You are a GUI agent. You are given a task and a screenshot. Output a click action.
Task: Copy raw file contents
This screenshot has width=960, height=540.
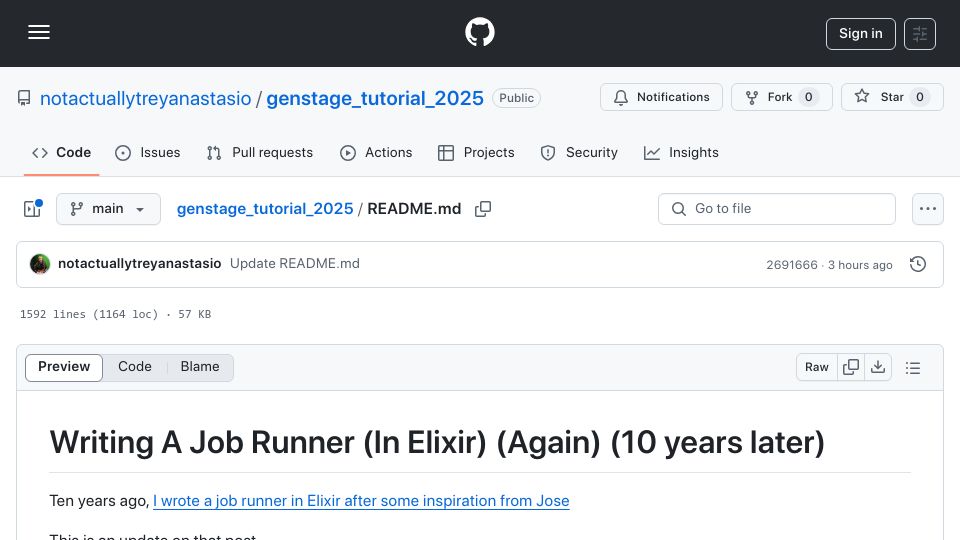click(851, 367)
